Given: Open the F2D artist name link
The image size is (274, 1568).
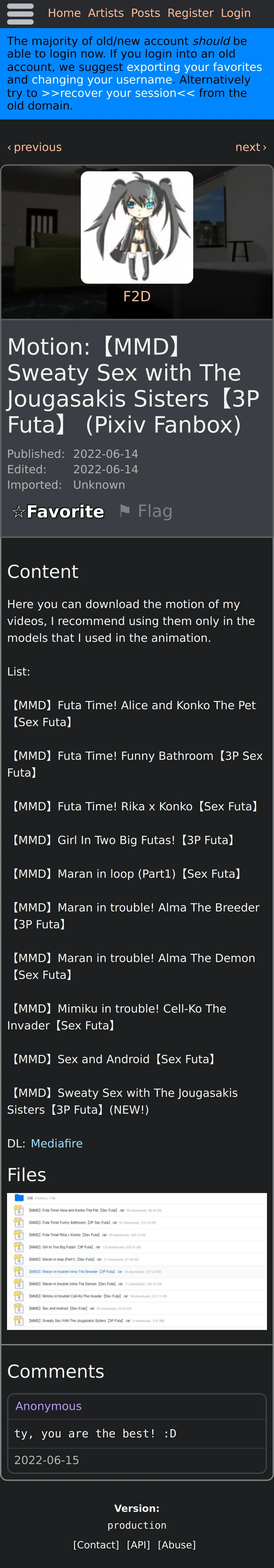Looking at the screenshot, I should pos(137,296).
